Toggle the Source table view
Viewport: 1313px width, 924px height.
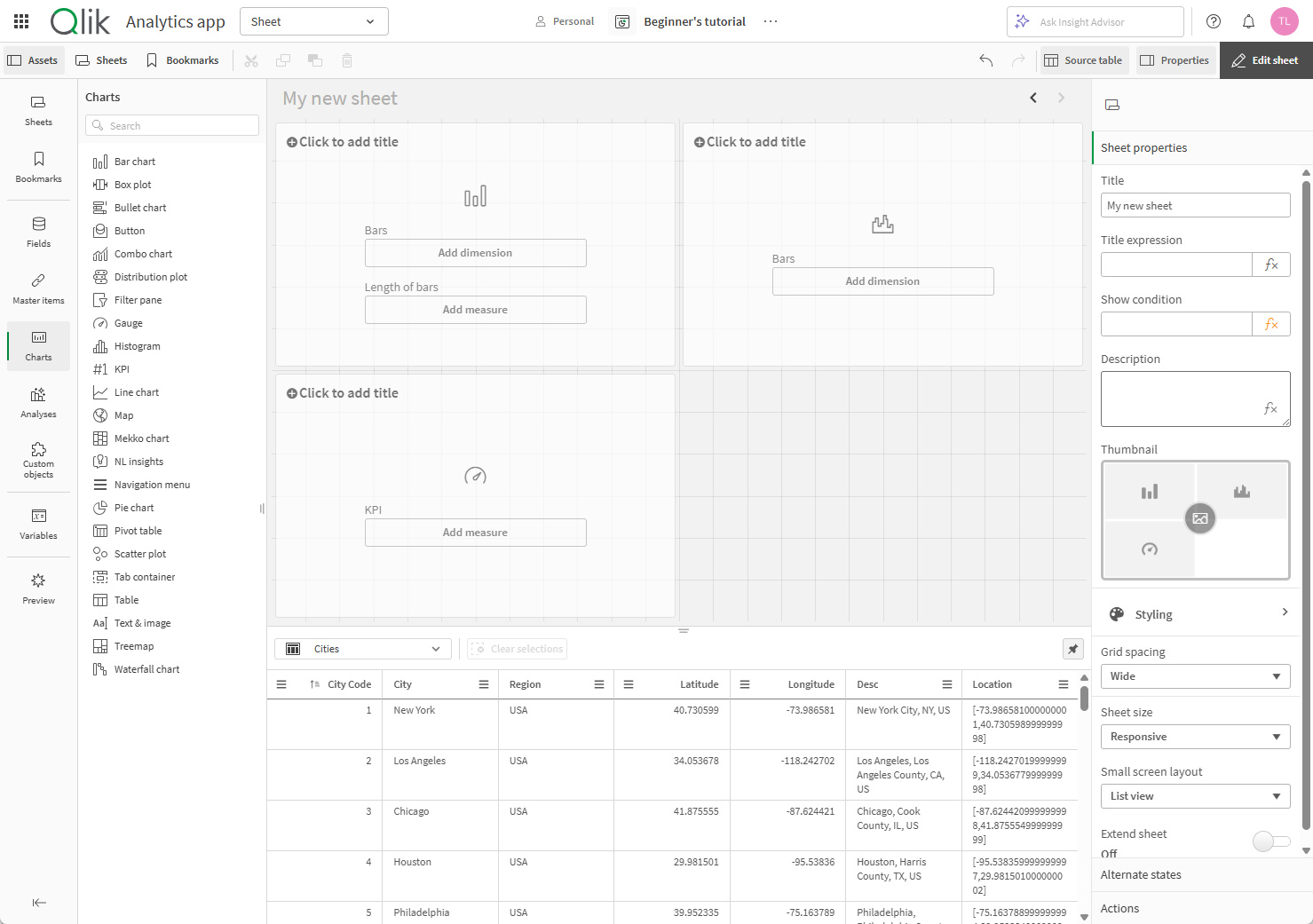[x=1084, y=60]
